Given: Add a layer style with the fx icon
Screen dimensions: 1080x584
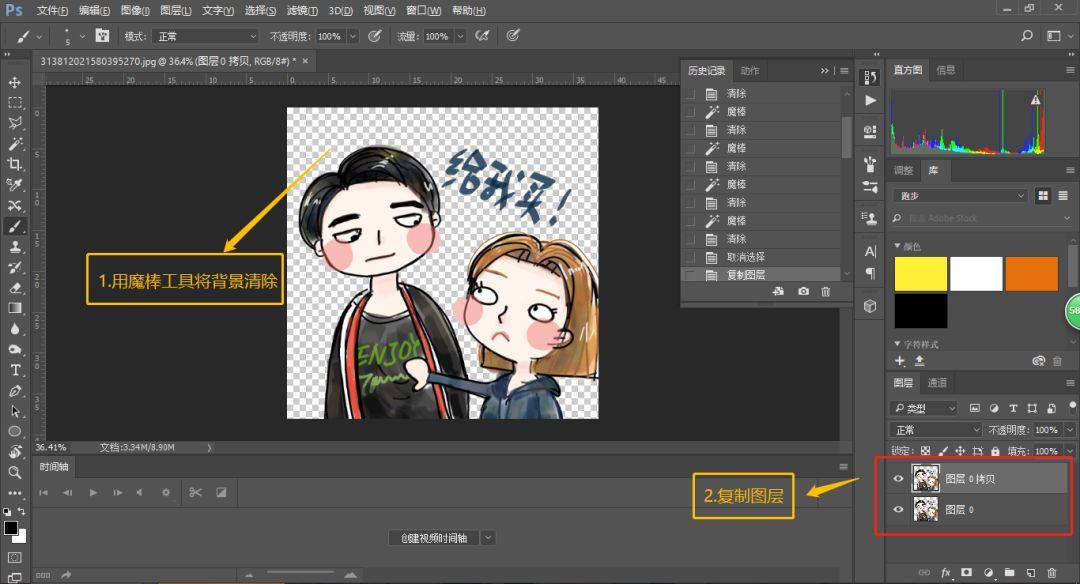Looking at the screenshot, I should click(x=946, y=572).
